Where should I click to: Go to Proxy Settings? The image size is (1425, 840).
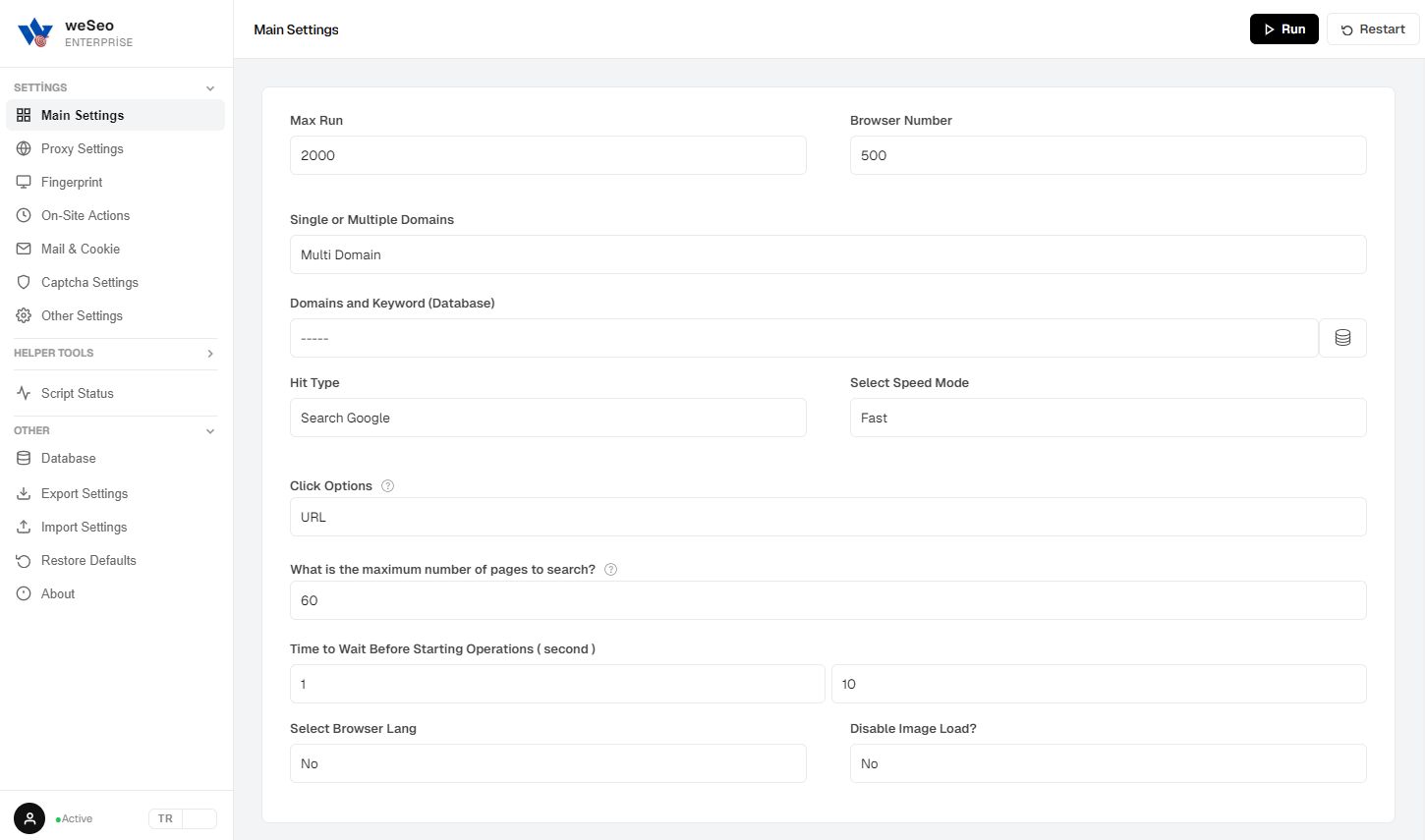(x=82, y=149)
